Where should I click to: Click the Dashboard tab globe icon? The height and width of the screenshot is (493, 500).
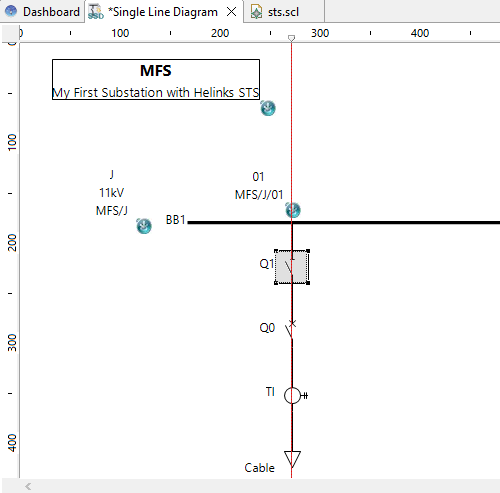(x=11, y=11)
